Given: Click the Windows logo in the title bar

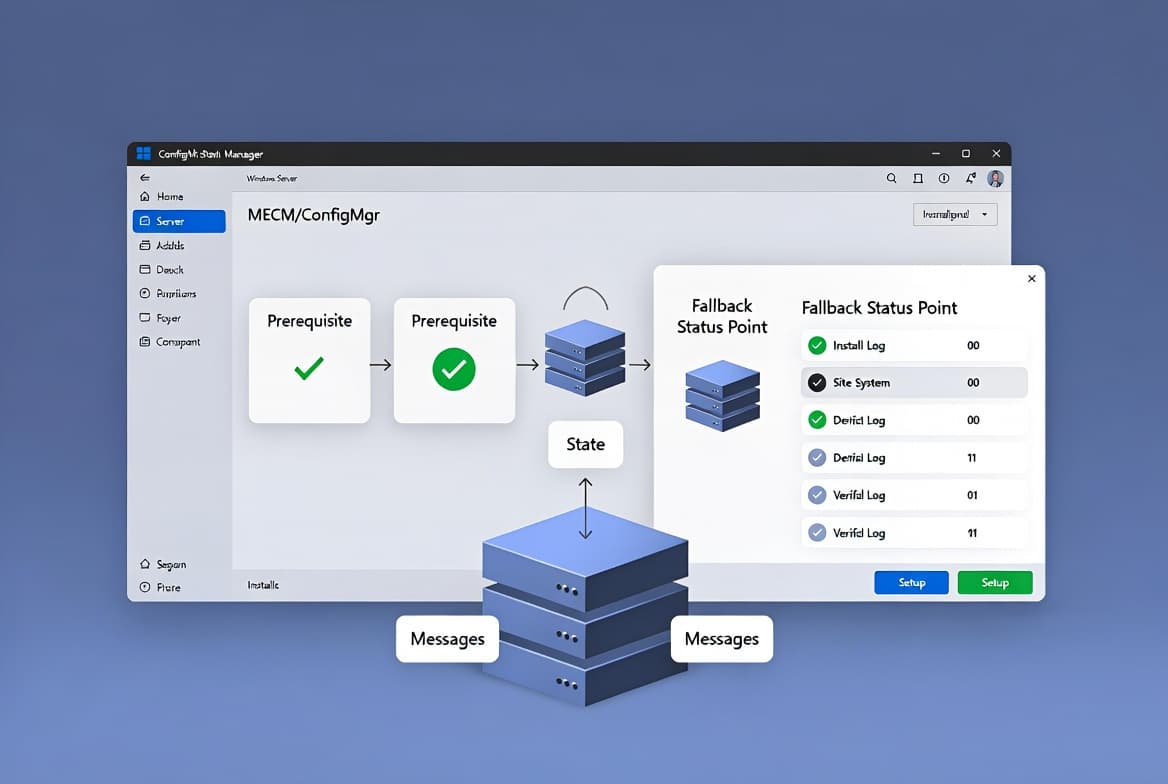Looking at the screenshot, I should coord(143,154).
